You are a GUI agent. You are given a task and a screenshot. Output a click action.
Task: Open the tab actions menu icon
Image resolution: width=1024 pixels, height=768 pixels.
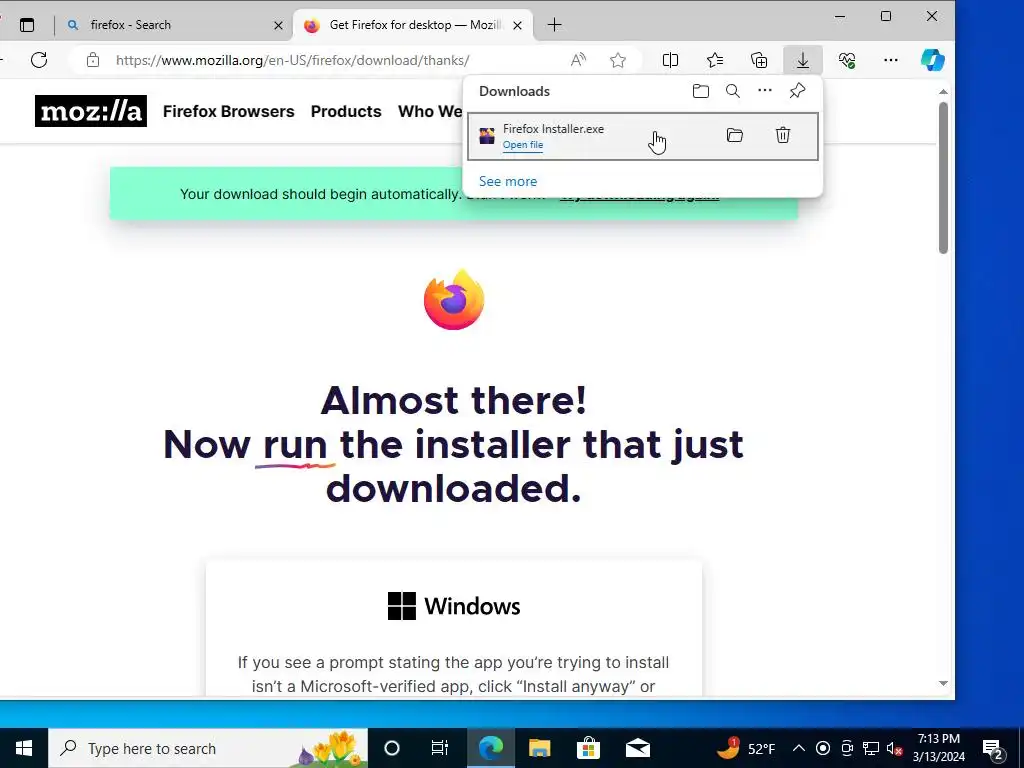click(x=27, y=25)
